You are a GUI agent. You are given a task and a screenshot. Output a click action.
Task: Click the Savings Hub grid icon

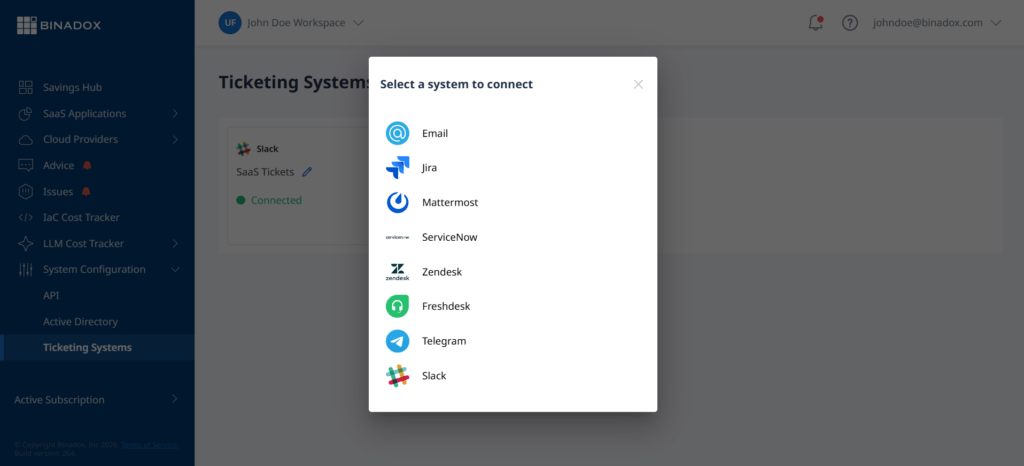[25, 87]
